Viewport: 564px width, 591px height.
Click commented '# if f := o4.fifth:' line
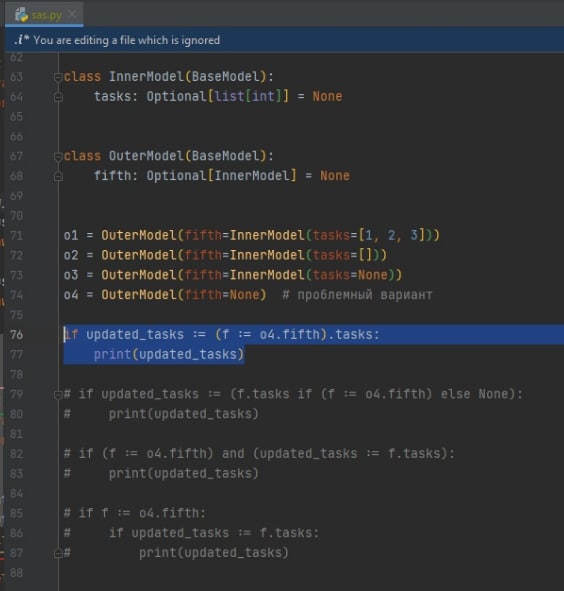coord(135,513)
